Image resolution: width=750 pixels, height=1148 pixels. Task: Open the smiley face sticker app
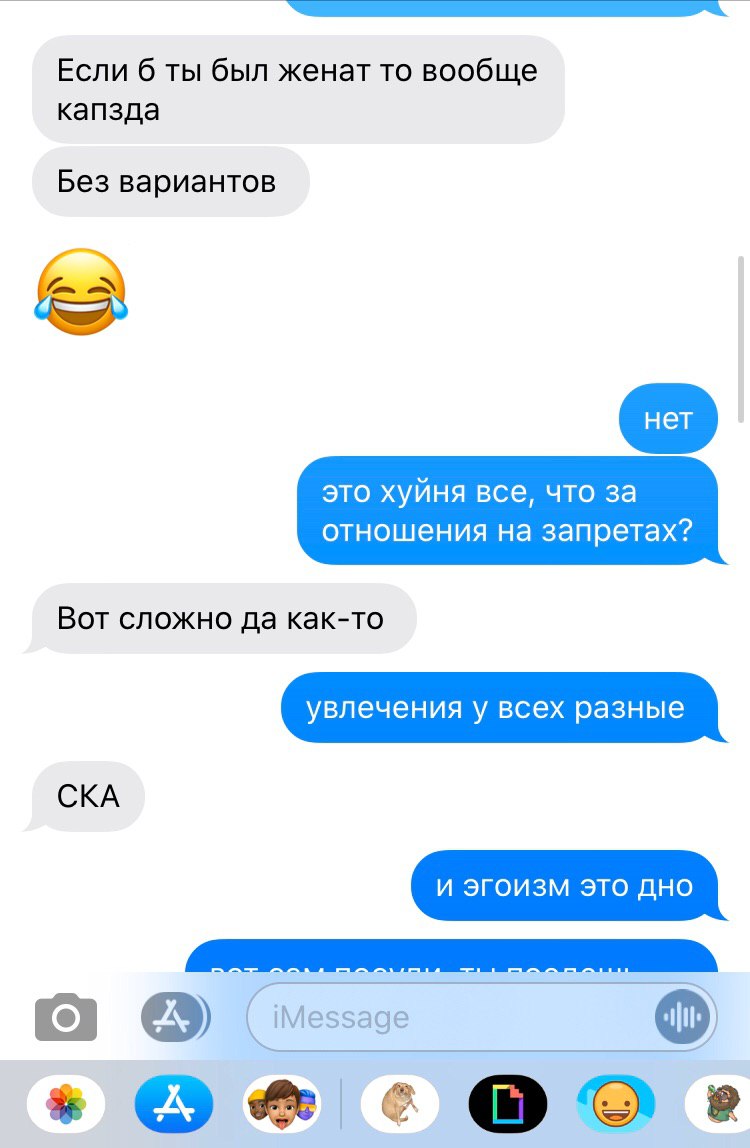(x=616, y=1103)
